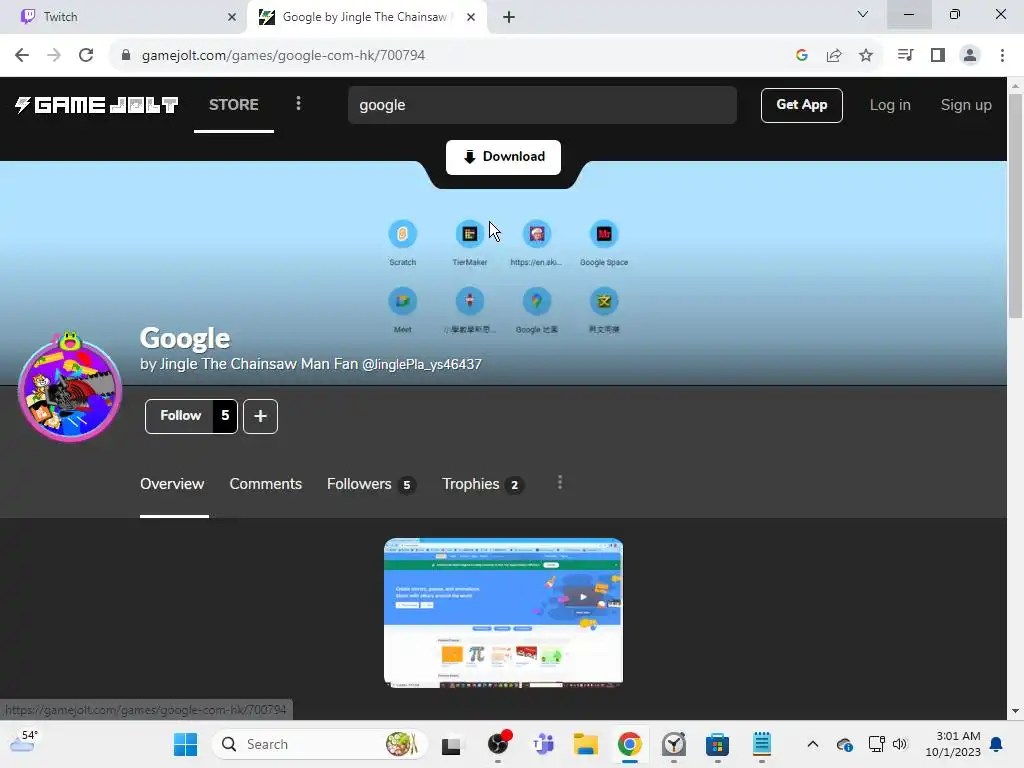This screenshot has height=768, width=1024.
Task: Click the plus add-to-collection button
Action: [x=261, y=416]
